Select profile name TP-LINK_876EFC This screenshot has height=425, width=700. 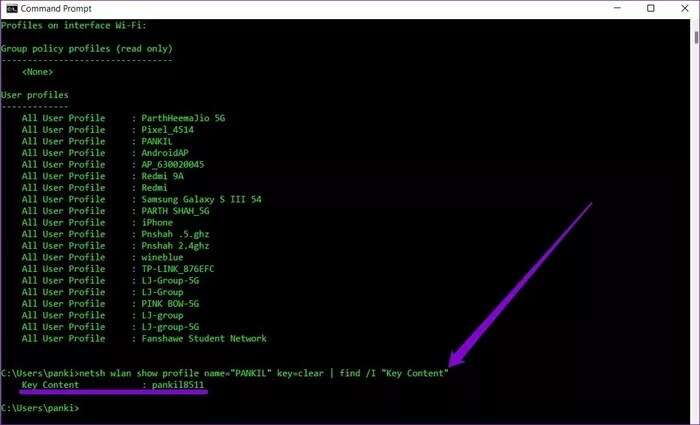178,269
